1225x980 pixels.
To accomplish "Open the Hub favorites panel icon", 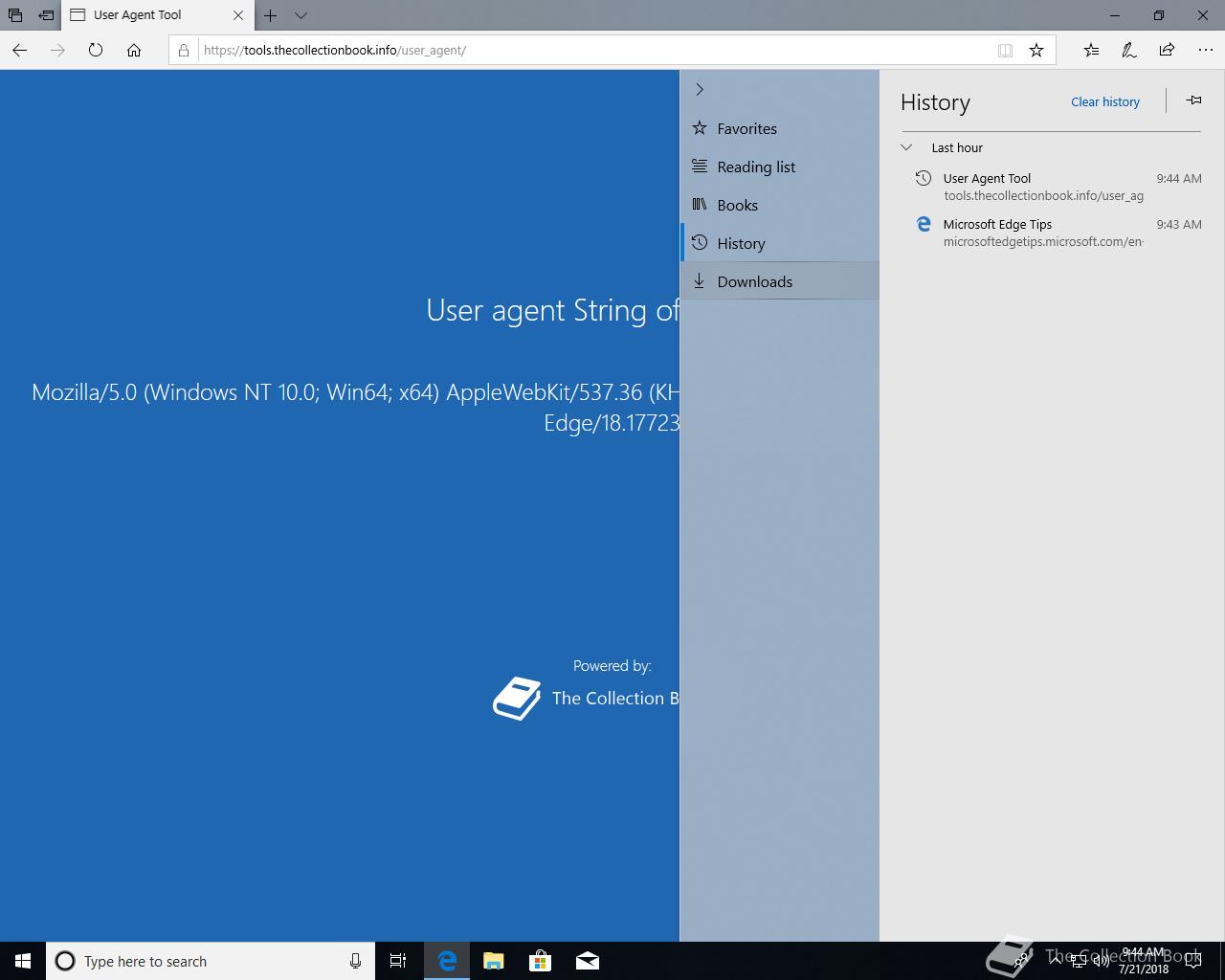I will [x=1091, y=50].
